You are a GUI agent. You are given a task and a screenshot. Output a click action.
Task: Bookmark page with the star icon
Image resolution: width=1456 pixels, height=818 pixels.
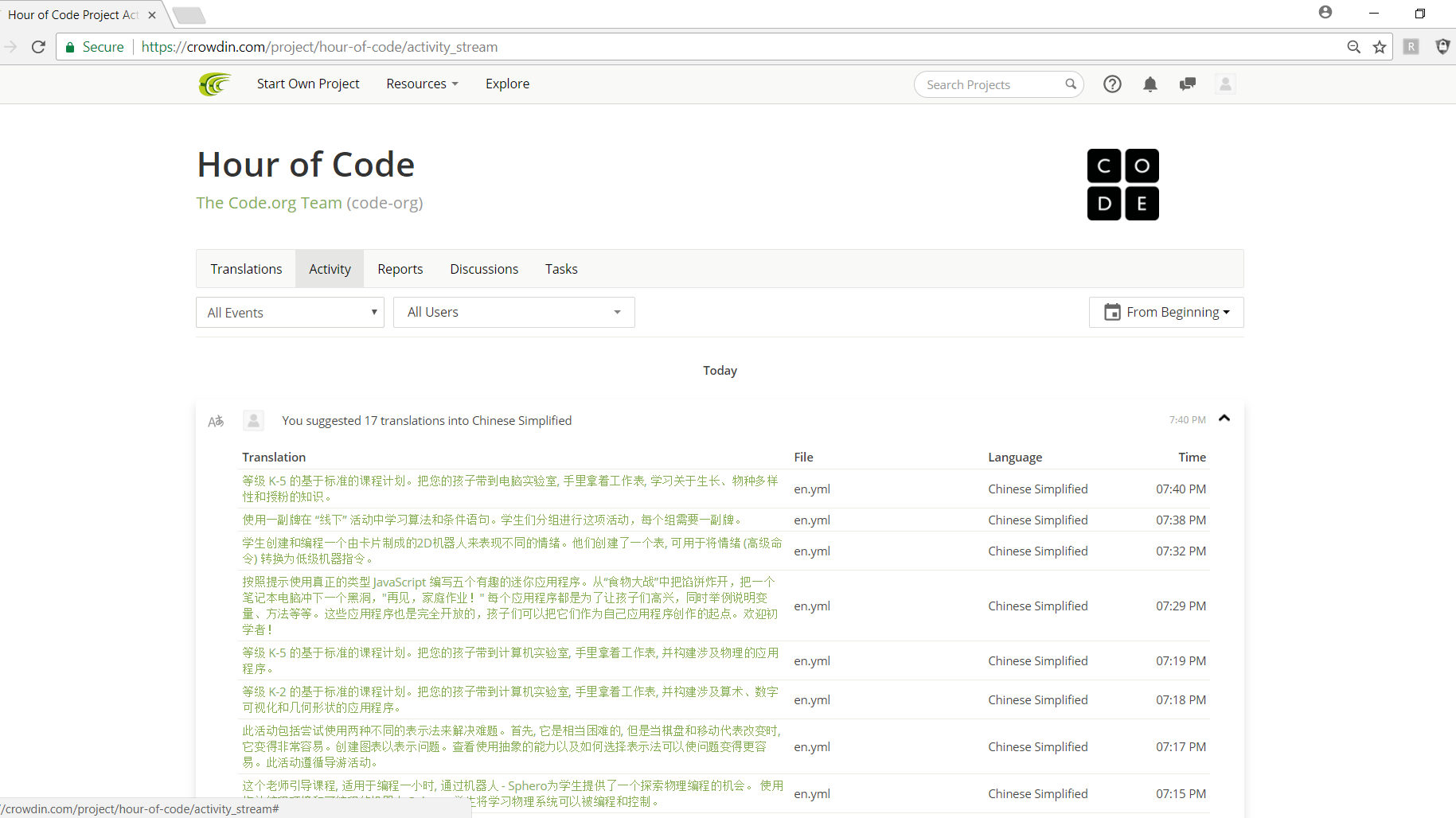pyautogui.click(x=1380, y=47)
